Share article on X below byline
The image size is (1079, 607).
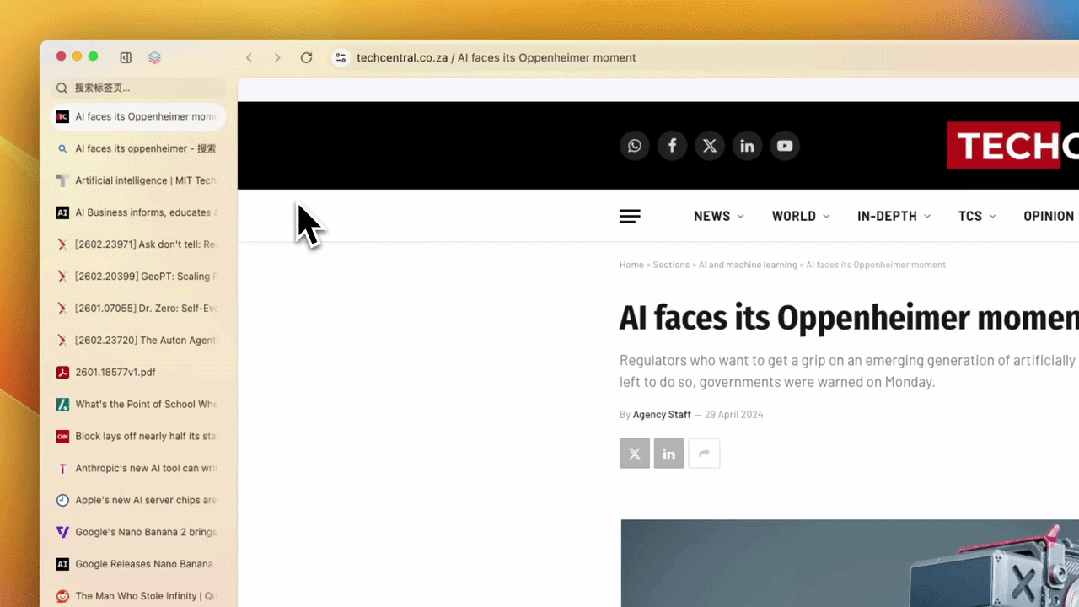634,454
